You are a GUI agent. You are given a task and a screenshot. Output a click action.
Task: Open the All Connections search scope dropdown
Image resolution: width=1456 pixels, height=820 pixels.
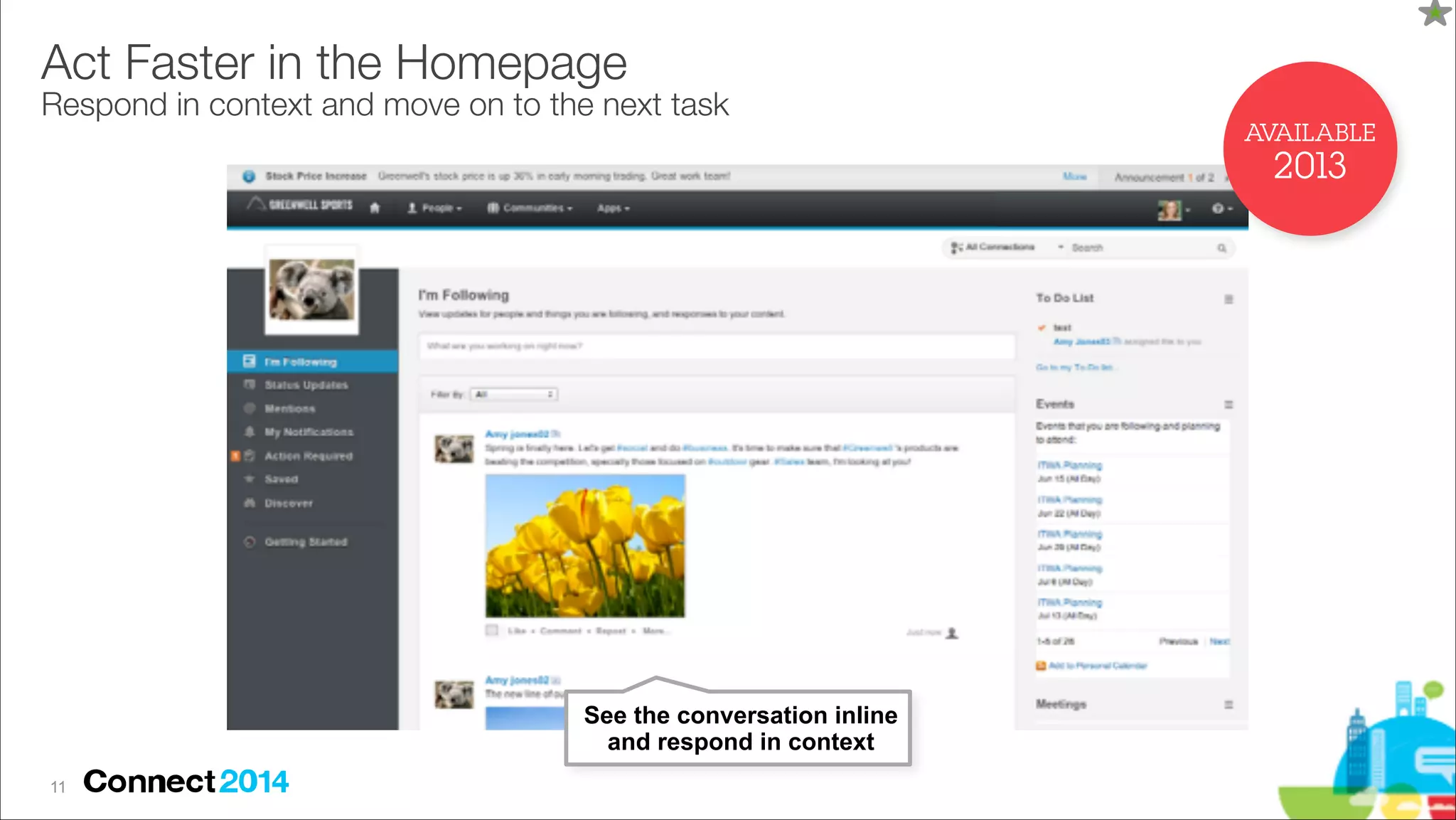point(1007,247)
